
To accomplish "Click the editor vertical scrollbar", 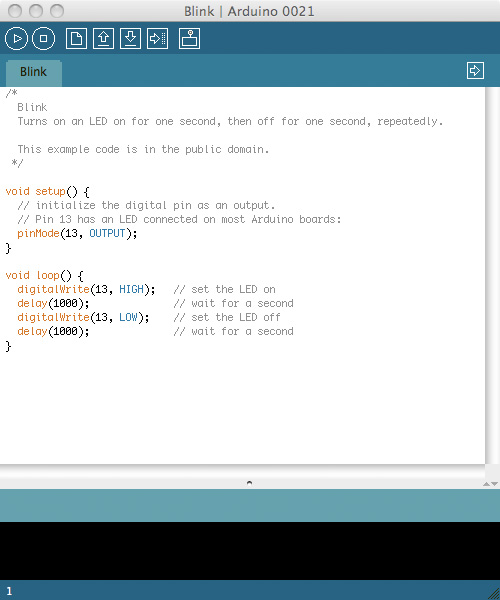I will (492, 276).
